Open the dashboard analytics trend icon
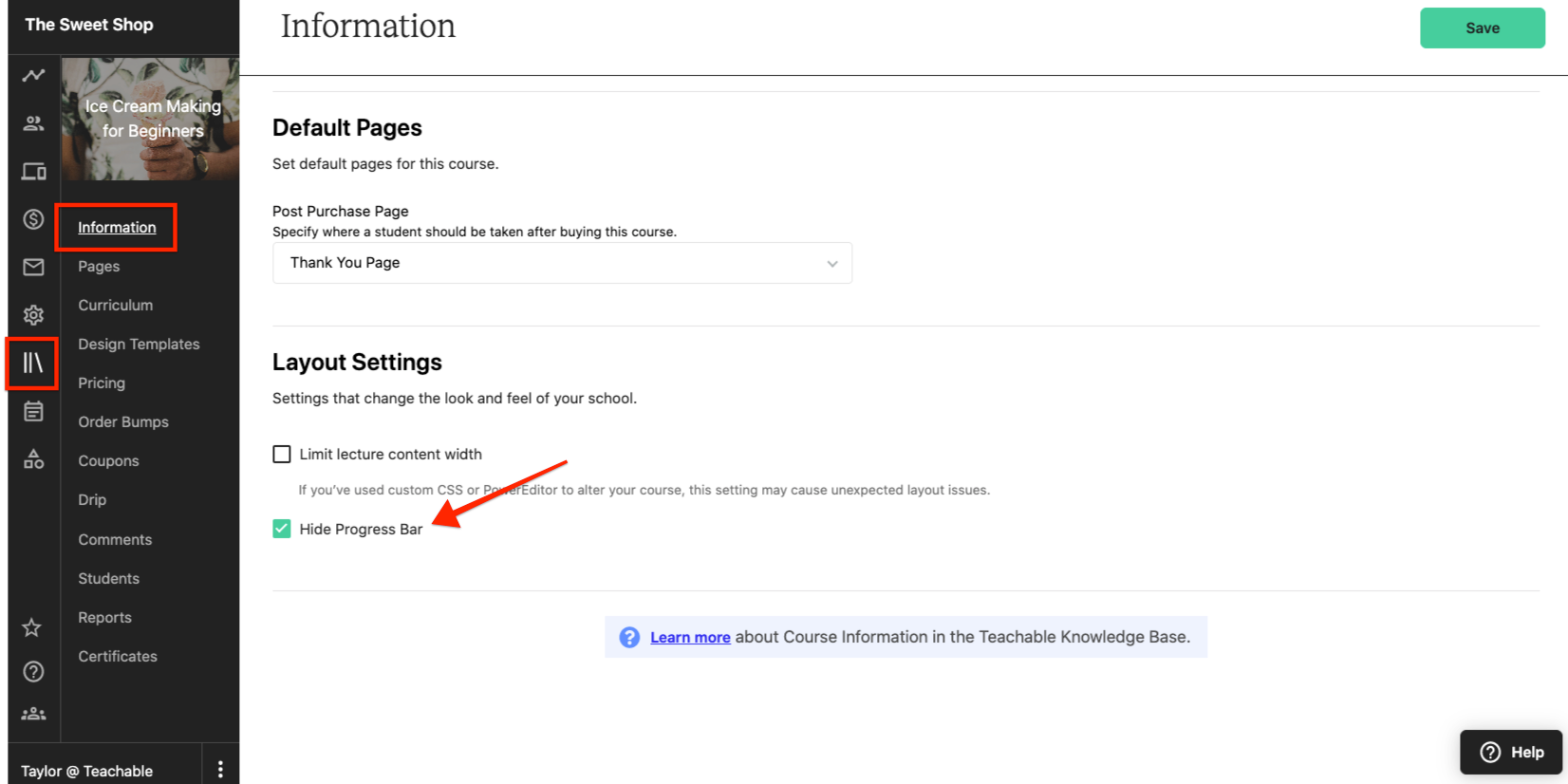The height and width of the screenshot is (784, 1568). point(33,75)
